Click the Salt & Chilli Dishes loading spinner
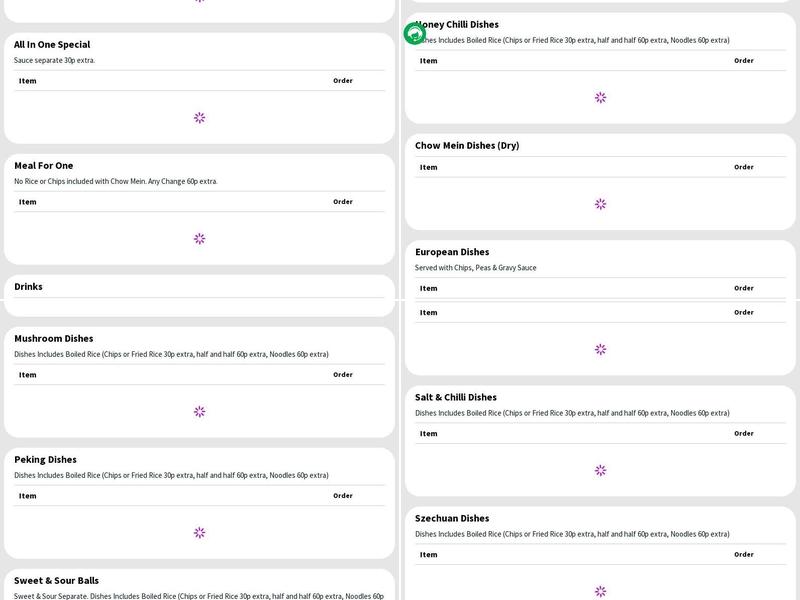The width and height of the screenshot is (800, 600). [600, 471]
